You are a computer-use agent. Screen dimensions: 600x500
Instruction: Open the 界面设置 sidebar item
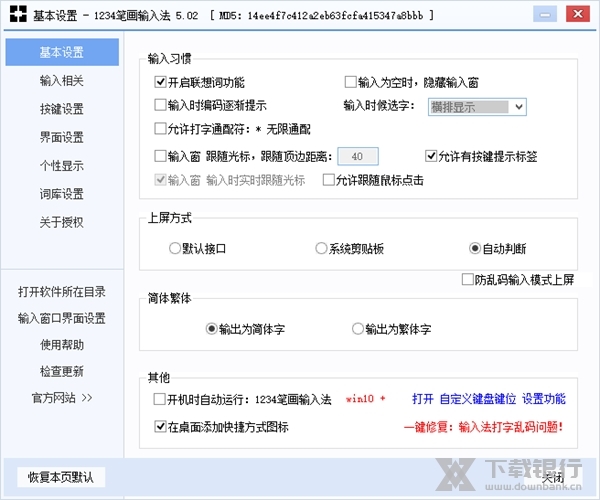coord(62,137)
